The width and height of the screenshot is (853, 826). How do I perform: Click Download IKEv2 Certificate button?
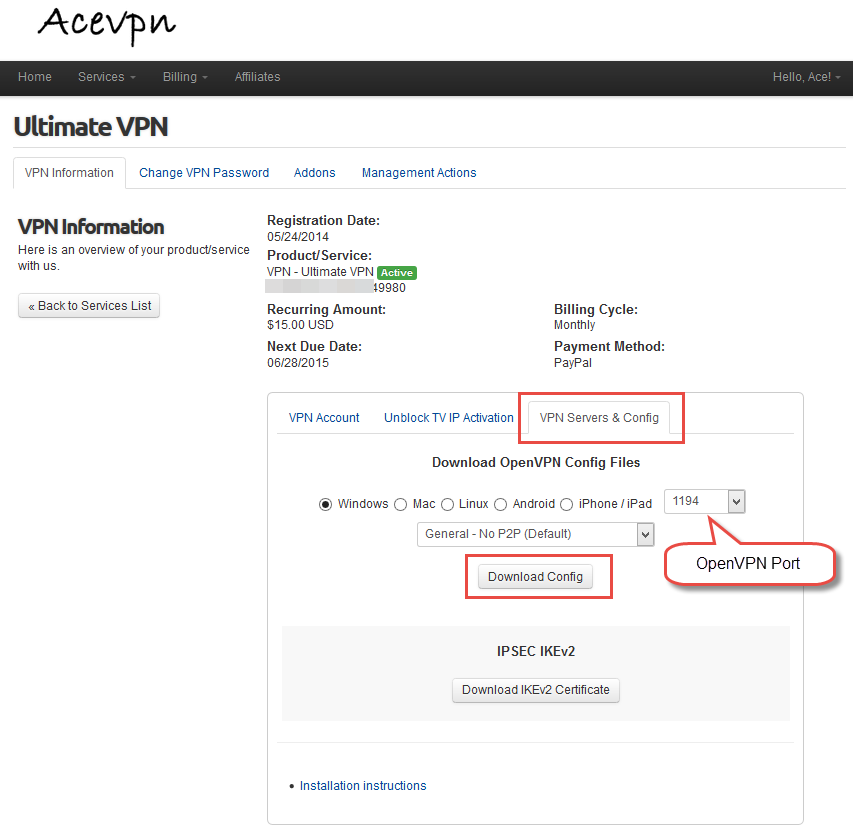(536, 690)
